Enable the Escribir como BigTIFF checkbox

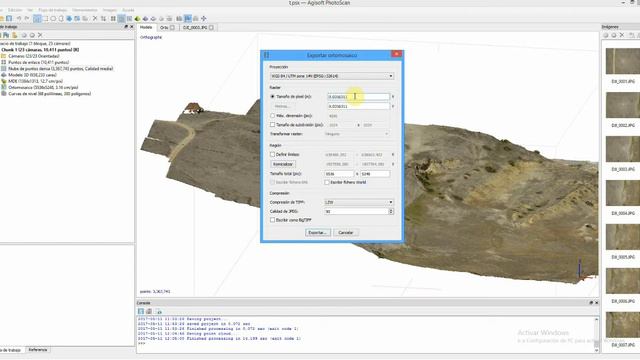272,220
